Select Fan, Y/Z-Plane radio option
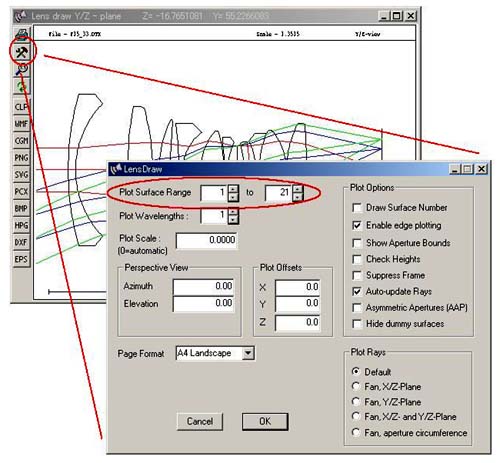The height and width of the screenshot is (463, 500). tap(356, 402)
